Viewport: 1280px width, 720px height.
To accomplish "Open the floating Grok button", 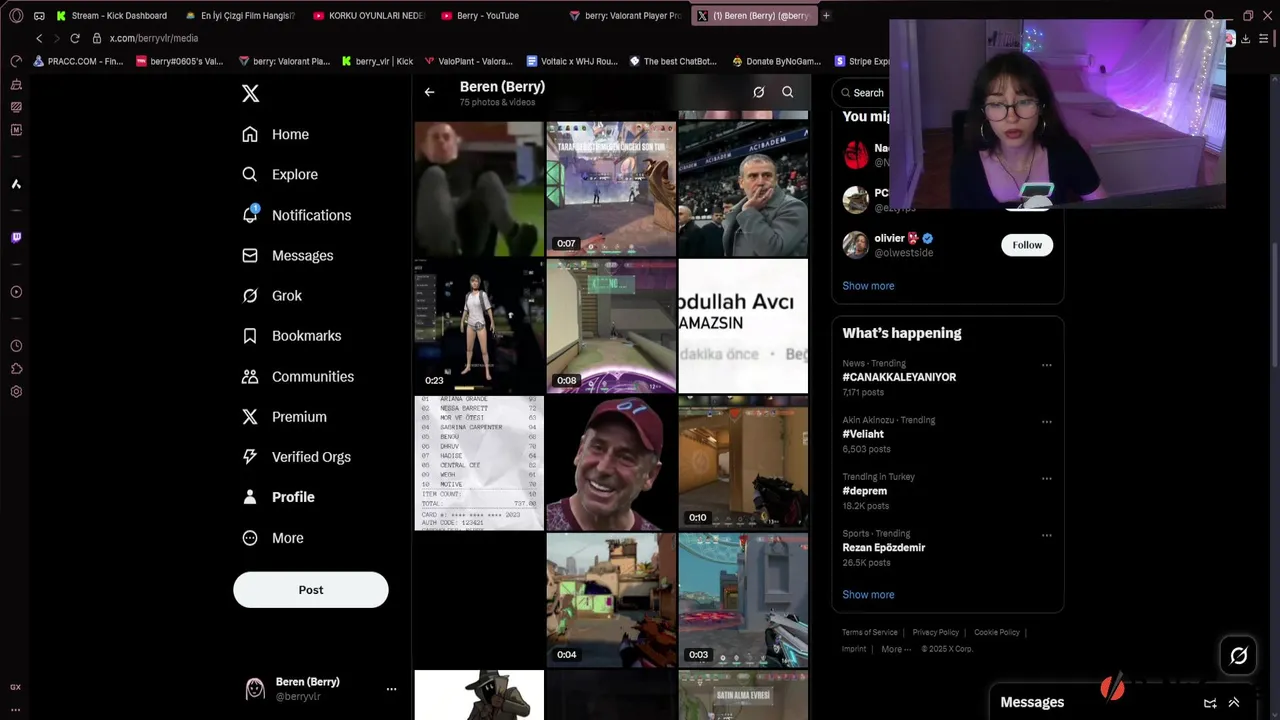I will pyautogui.click(x=1238, y=656).
